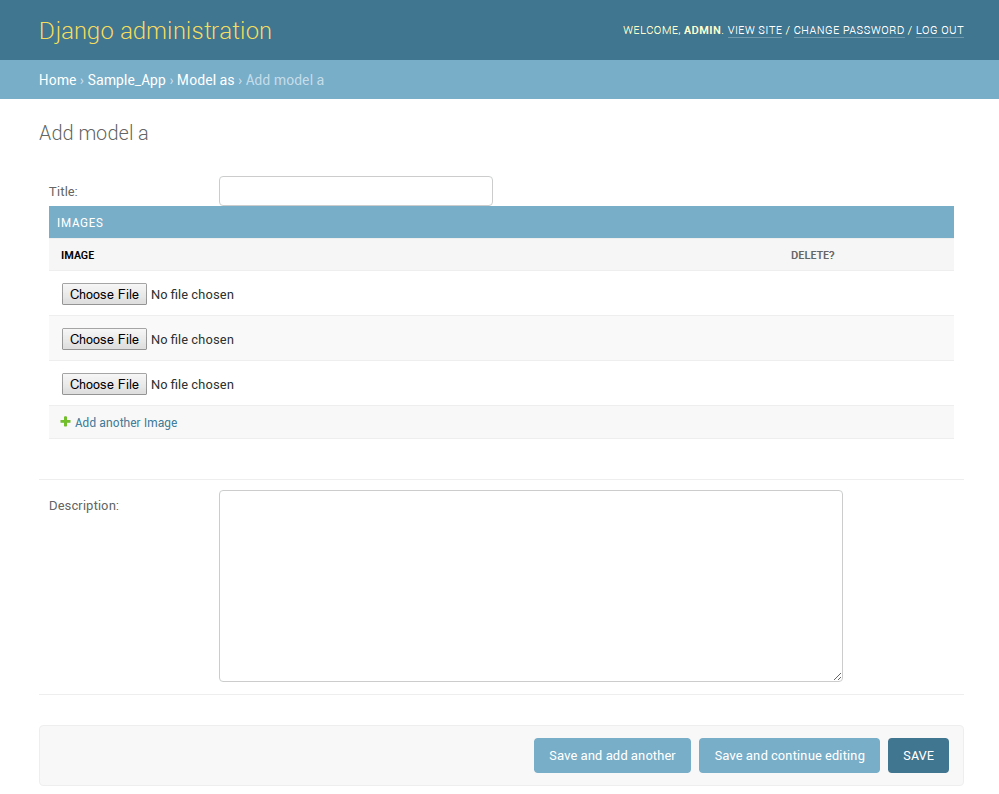The height and width of the screenshot is (794, 999).
Task: Click the IMAGE column header
Action: pyautogui.click(x=78, y=255)
